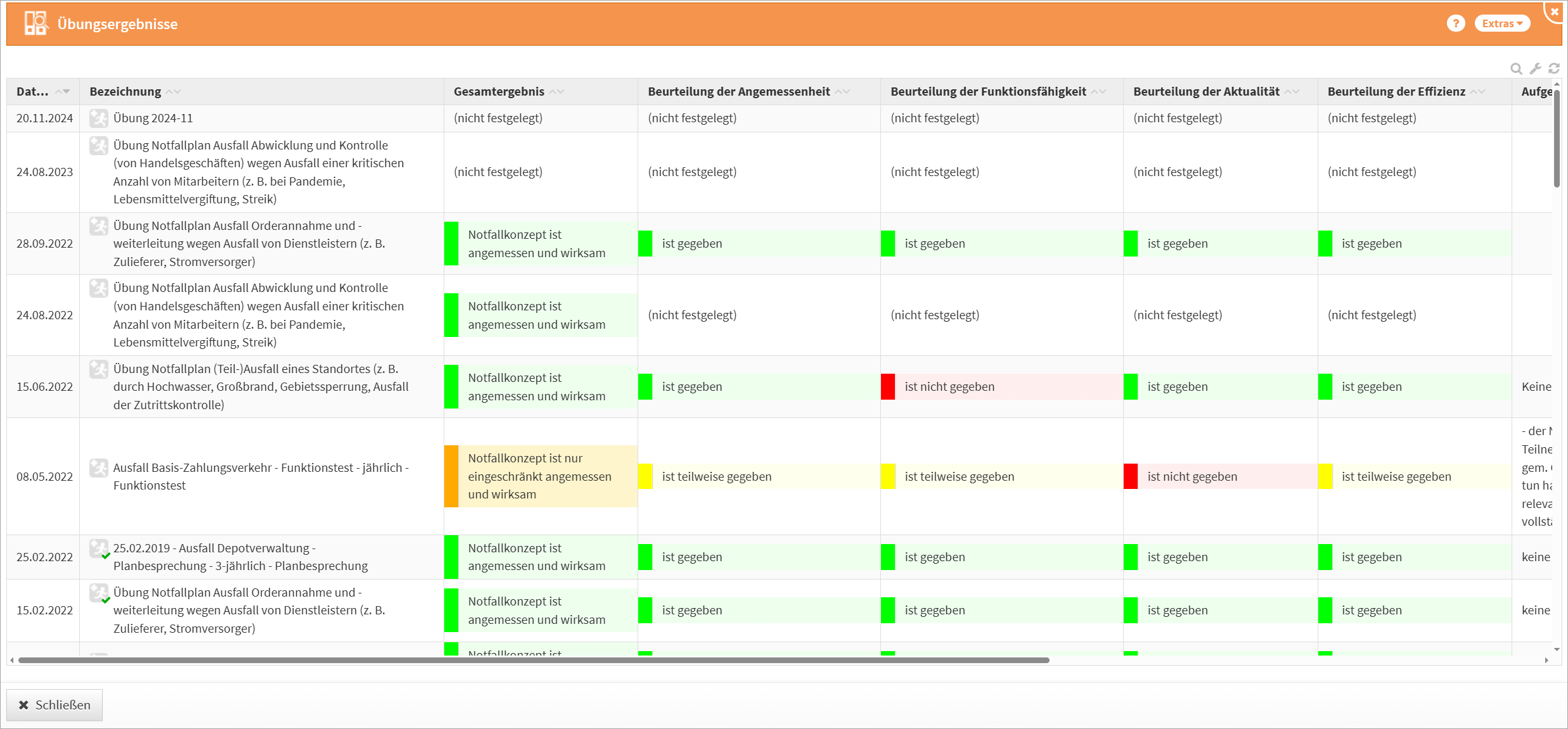Click the magnifier search icon above the table

tap(1516, 68)
